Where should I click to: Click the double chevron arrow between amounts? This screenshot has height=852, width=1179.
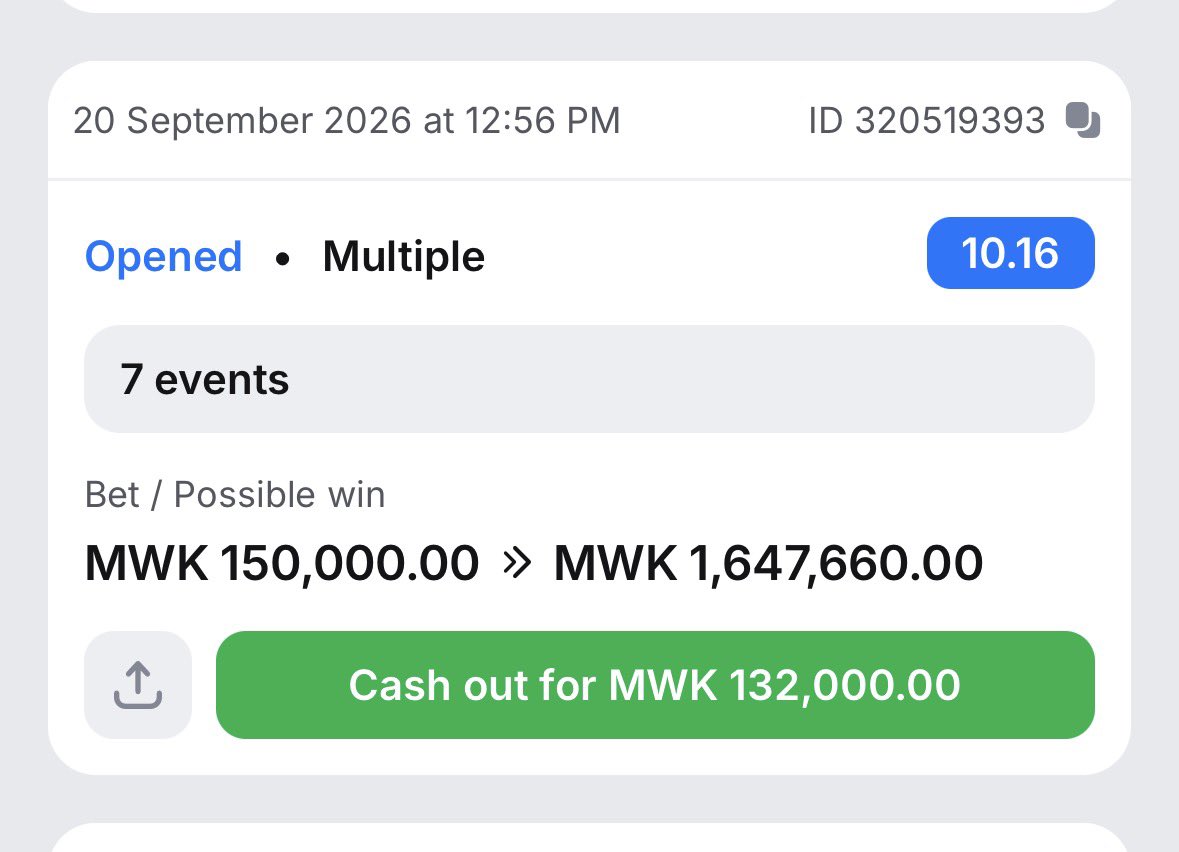pyautogui.click(x=517, y=562)
